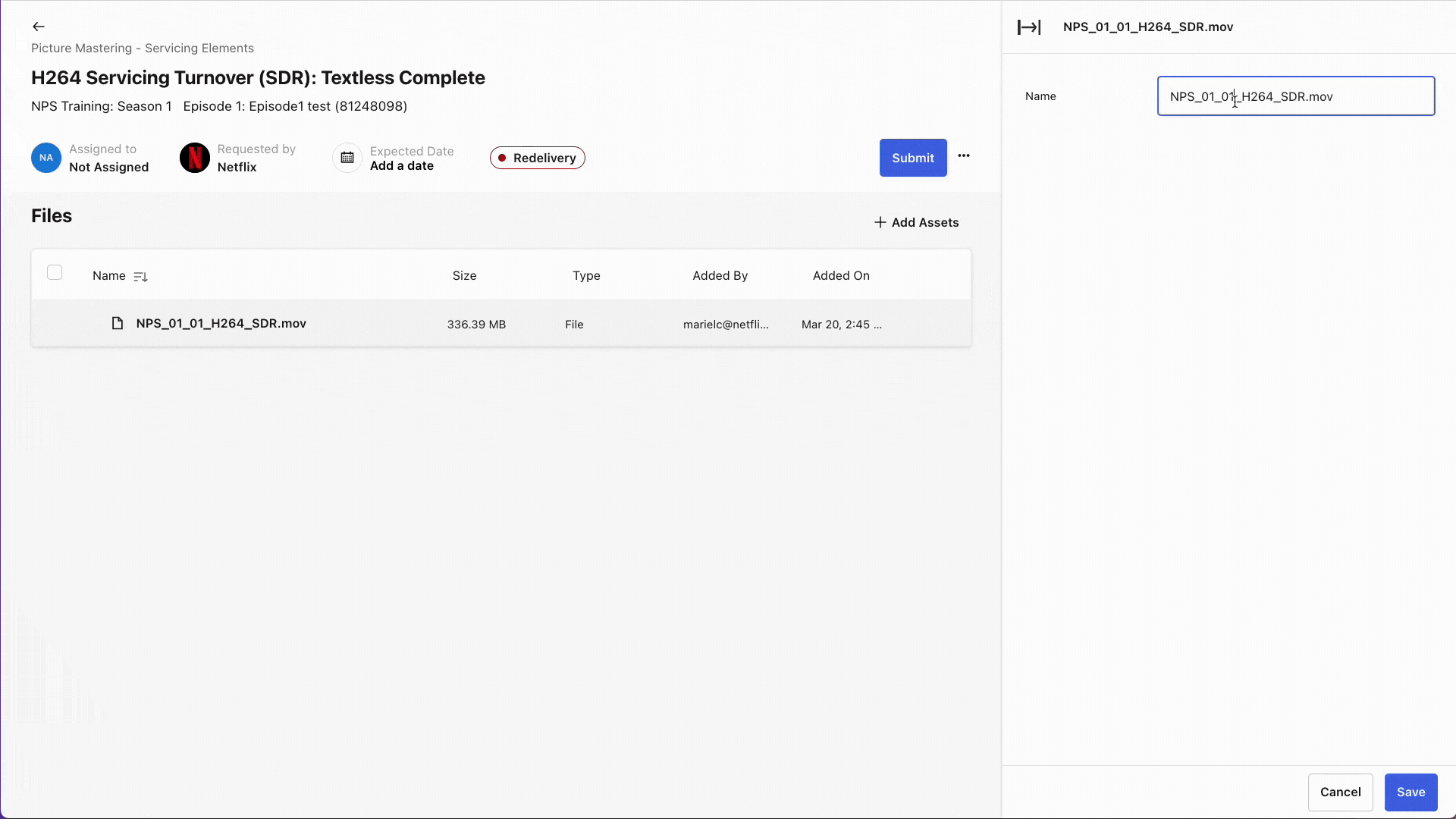Open the calendar to add an expected date

[347, 158]
